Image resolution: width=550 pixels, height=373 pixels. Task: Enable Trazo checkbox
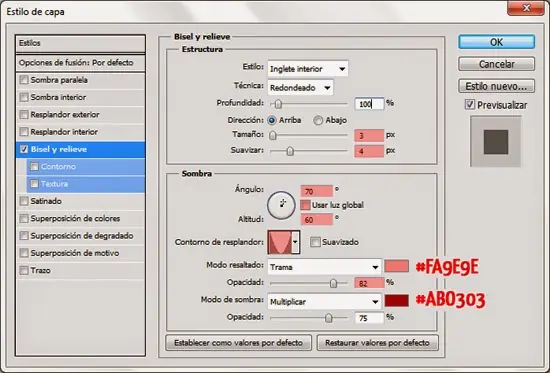point(24,270)
